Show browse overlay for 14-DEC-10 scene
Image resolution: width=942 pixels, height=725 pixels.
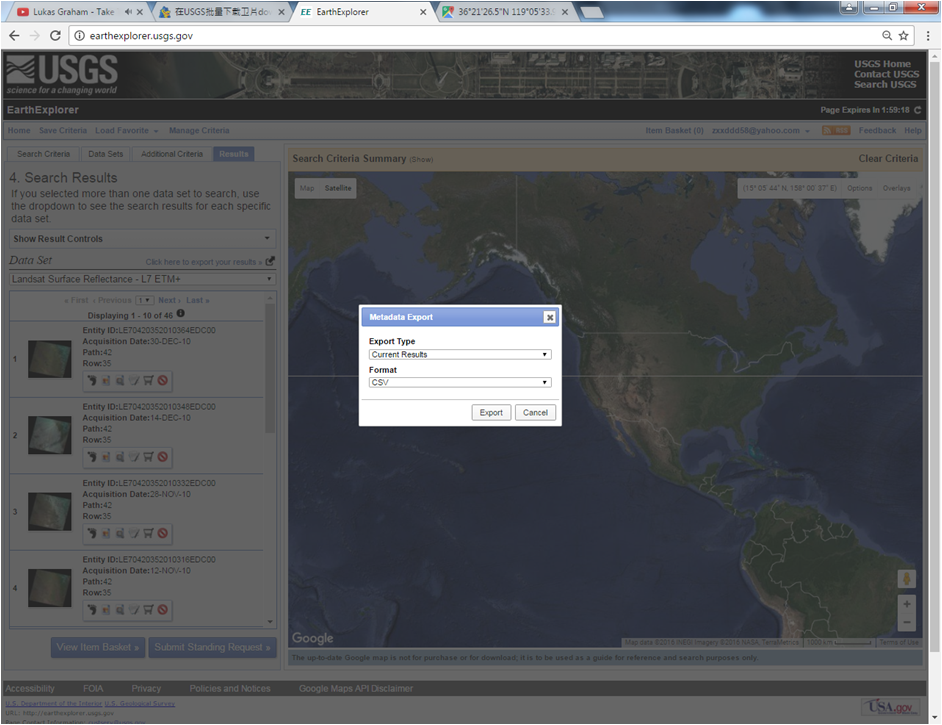(106, 457)
